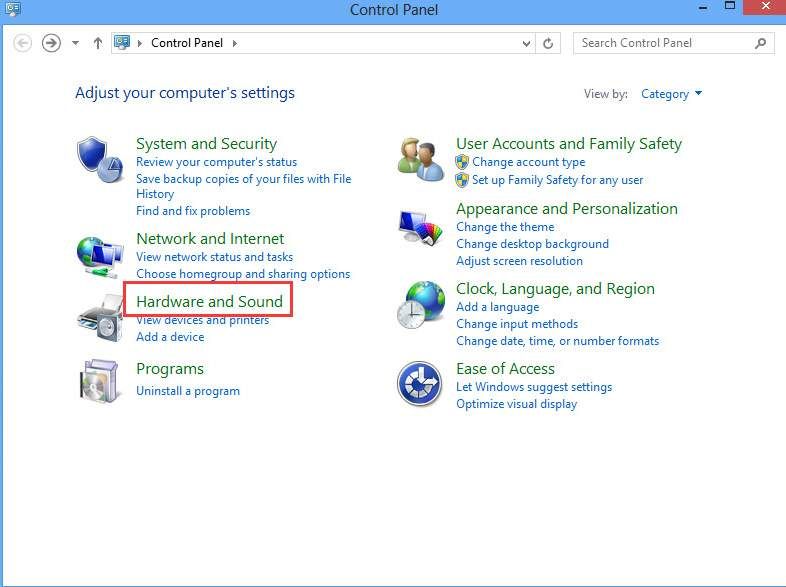The width and height of the screenshot is (786, 587).
Task: Open the Hardware and Sound printer icon
Action: point(100,318)
